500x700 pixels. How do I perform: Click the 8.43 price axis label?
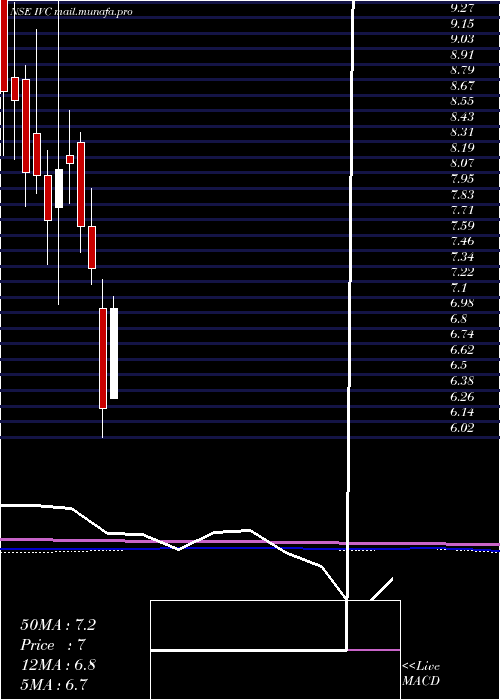click(x=462, y=117)
